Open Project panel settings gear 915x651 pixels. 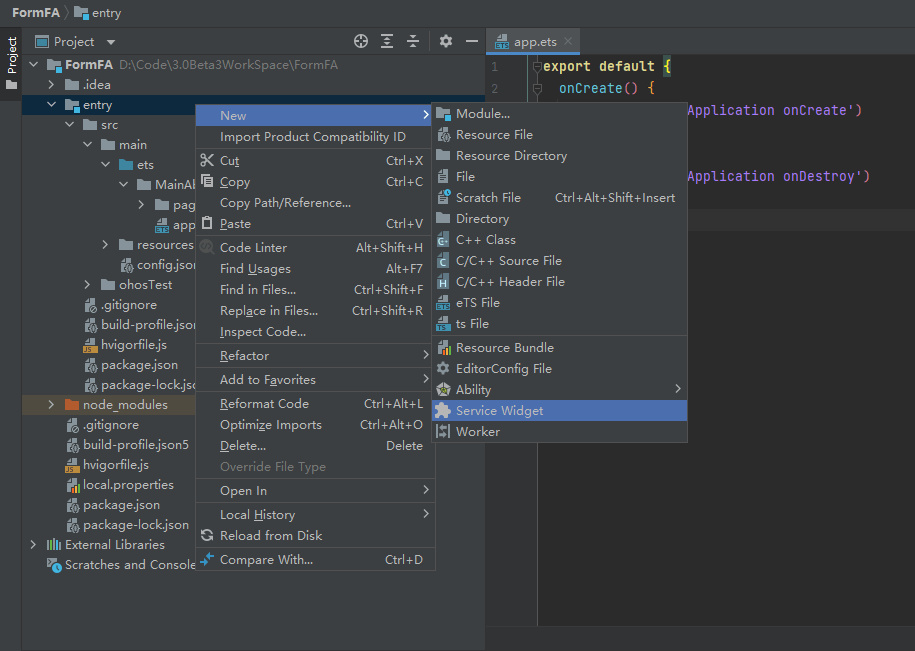coord(446,41)
